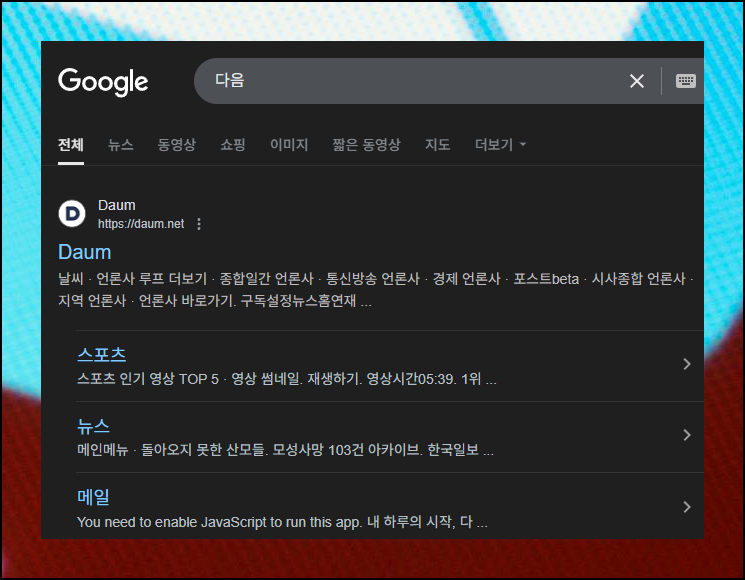The height and width of the screenshot is (580, 745).
Task: Open the three-dot menu next to daum.net
Action: point(199,224)
